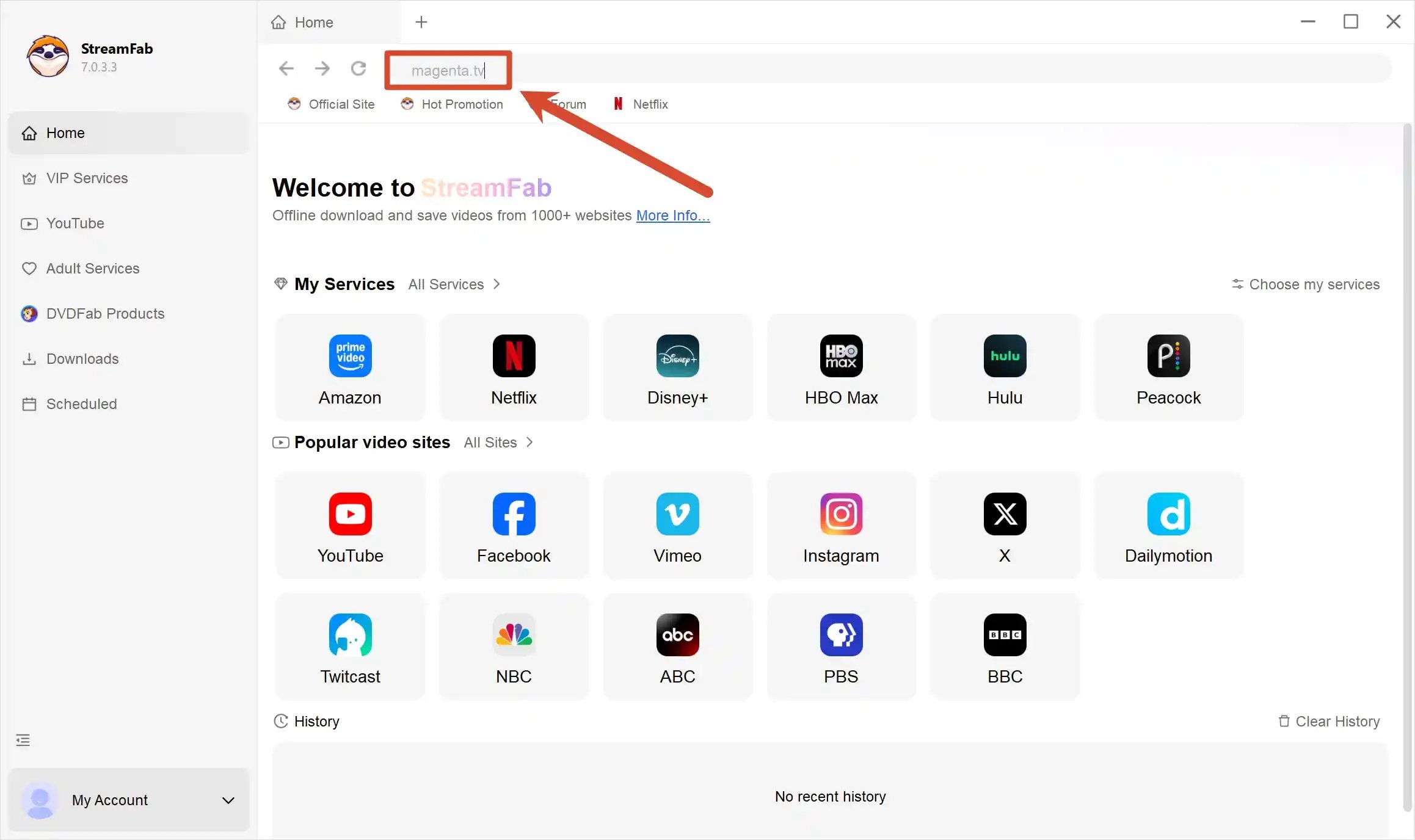Open the Peacock service tile

tap(1168, 367)
